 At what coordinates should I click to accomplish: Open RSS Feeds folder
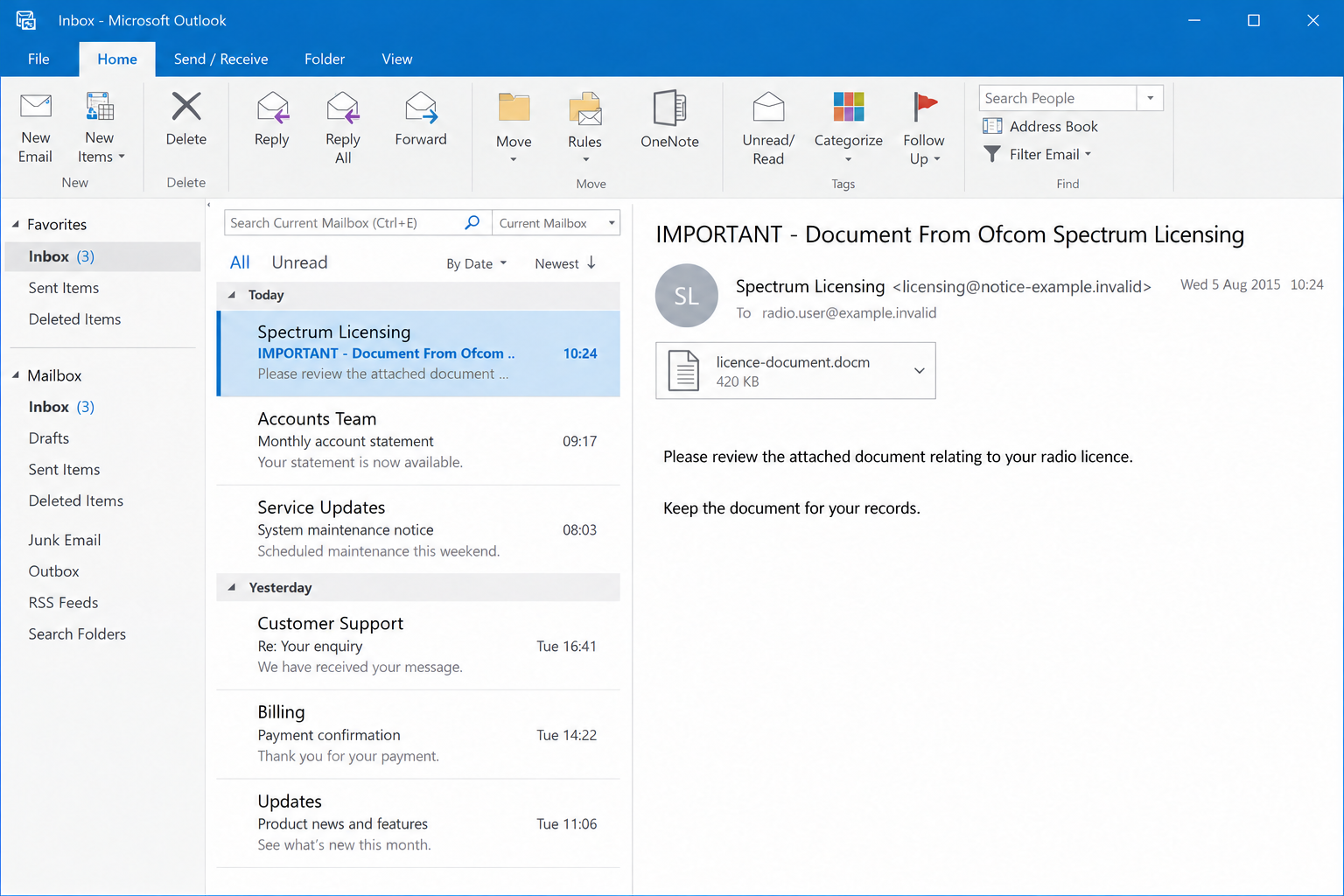[x=63, y=603]
